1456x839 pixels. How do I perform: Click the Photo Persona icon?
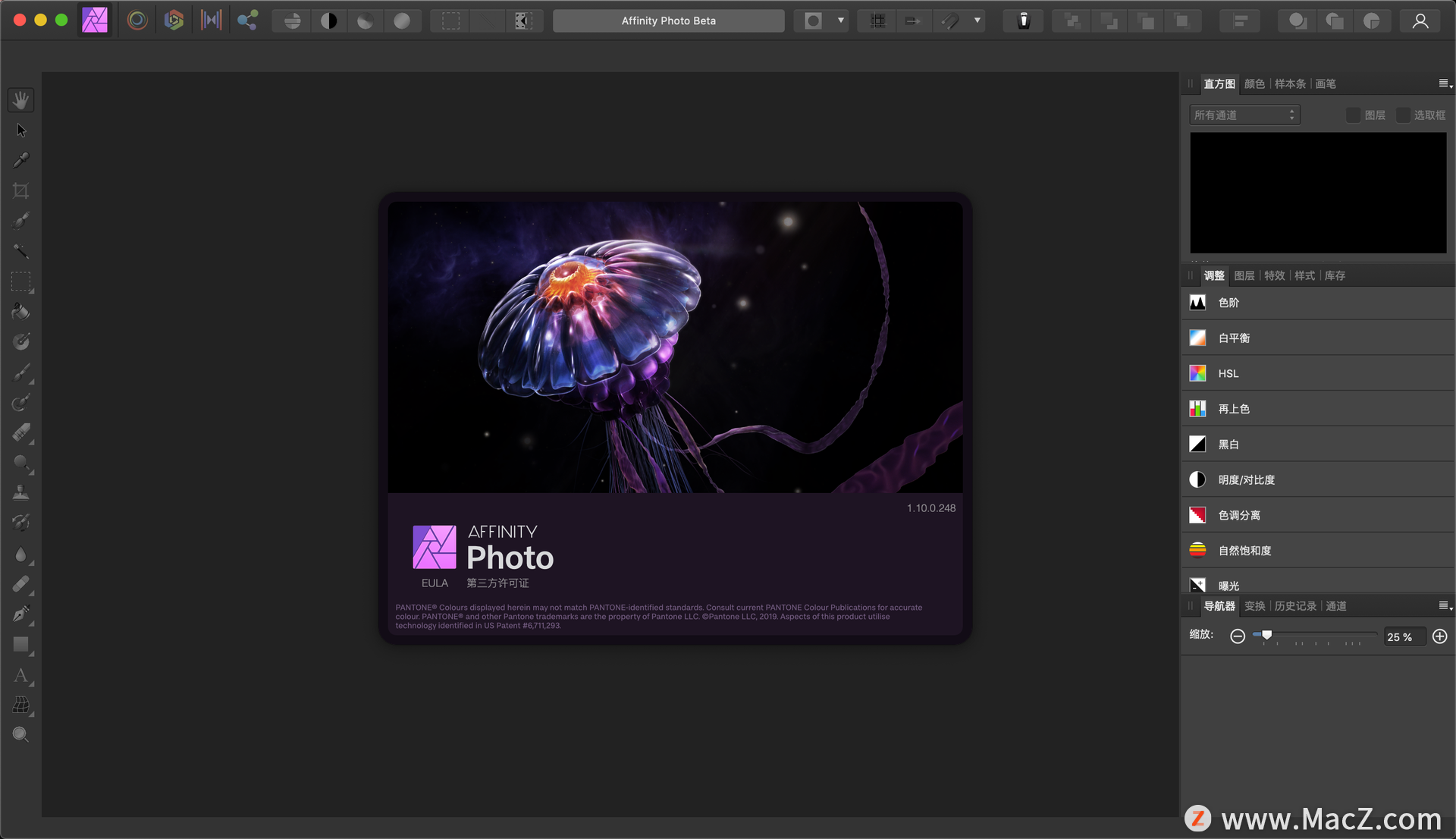[x=95, y=20]
